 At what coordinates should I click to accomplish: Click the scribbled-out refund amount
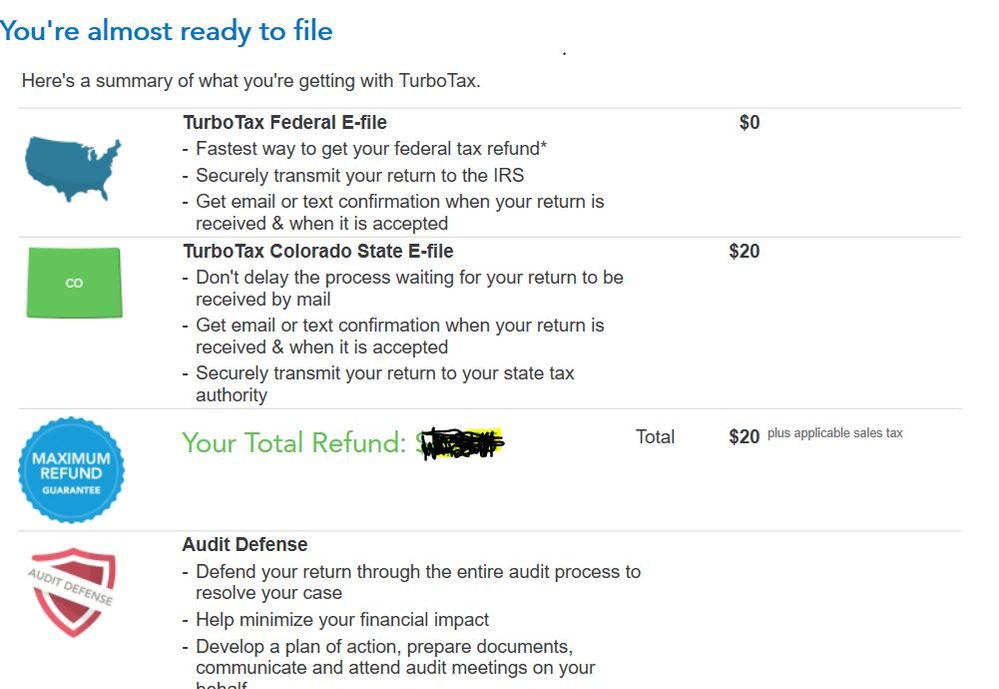click(461, 443)
